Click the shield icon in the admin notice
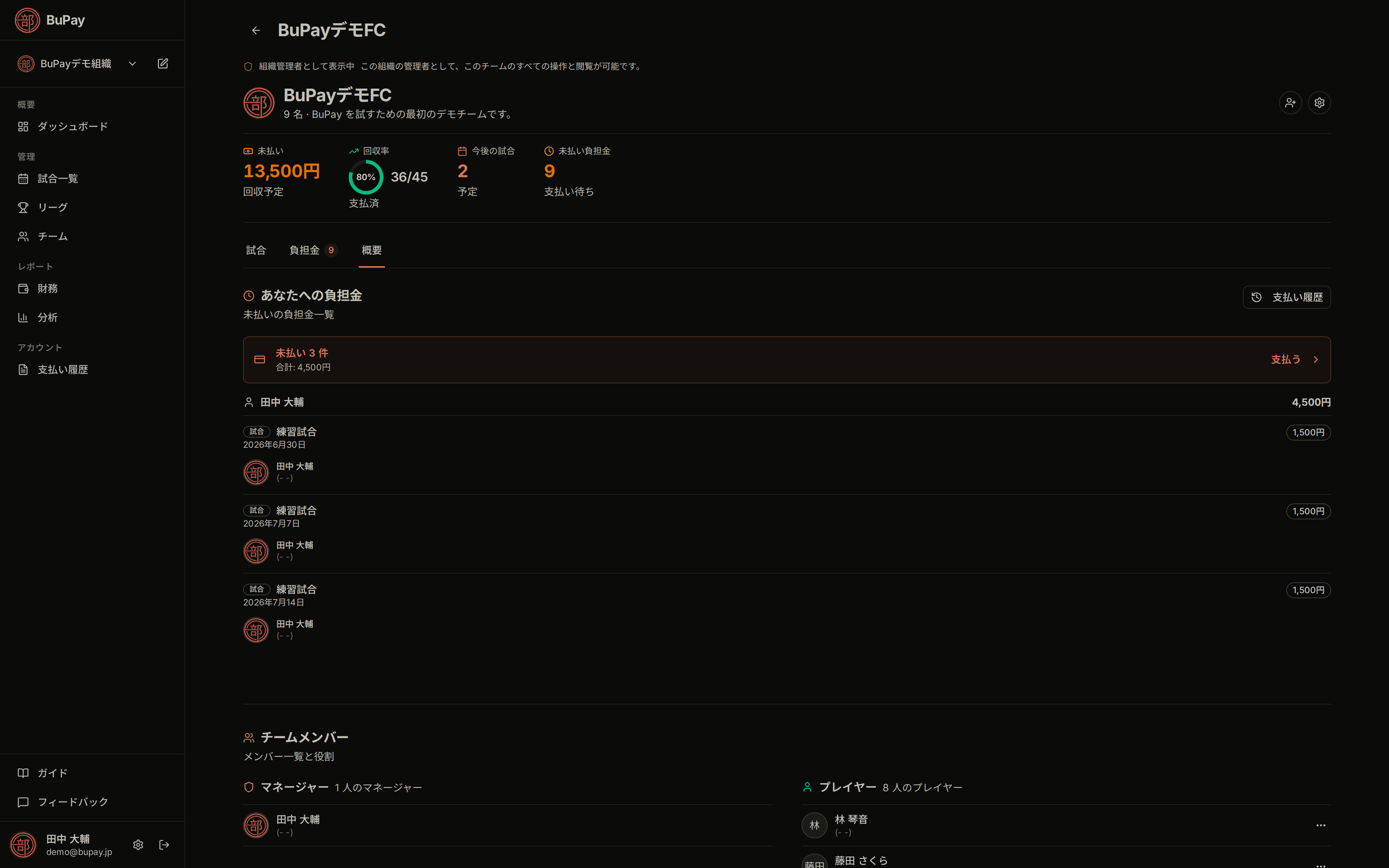 coord(248,67)
